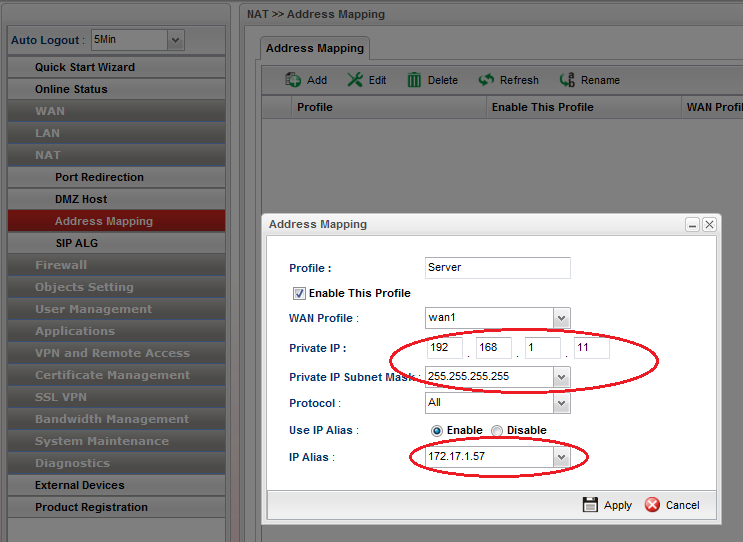Open Port Redirection submenu item

pyautogui.click(x=117, y=177)
